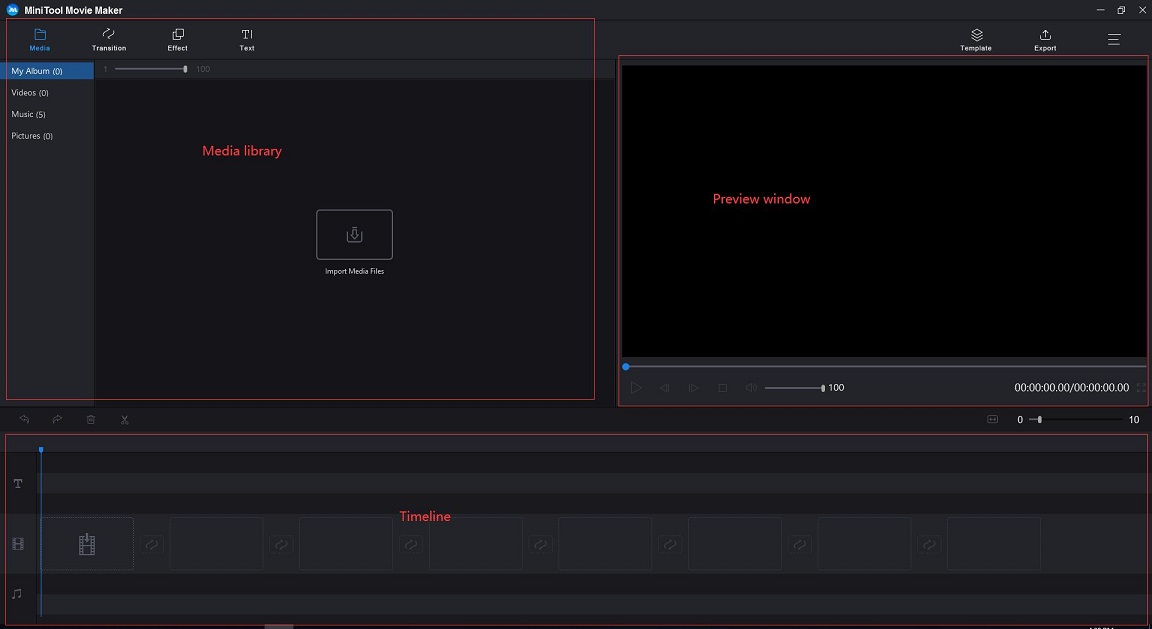The width and height of the screenshot is (1152, 629).
Task: Open the Text tab
Action: pos(246,39)
